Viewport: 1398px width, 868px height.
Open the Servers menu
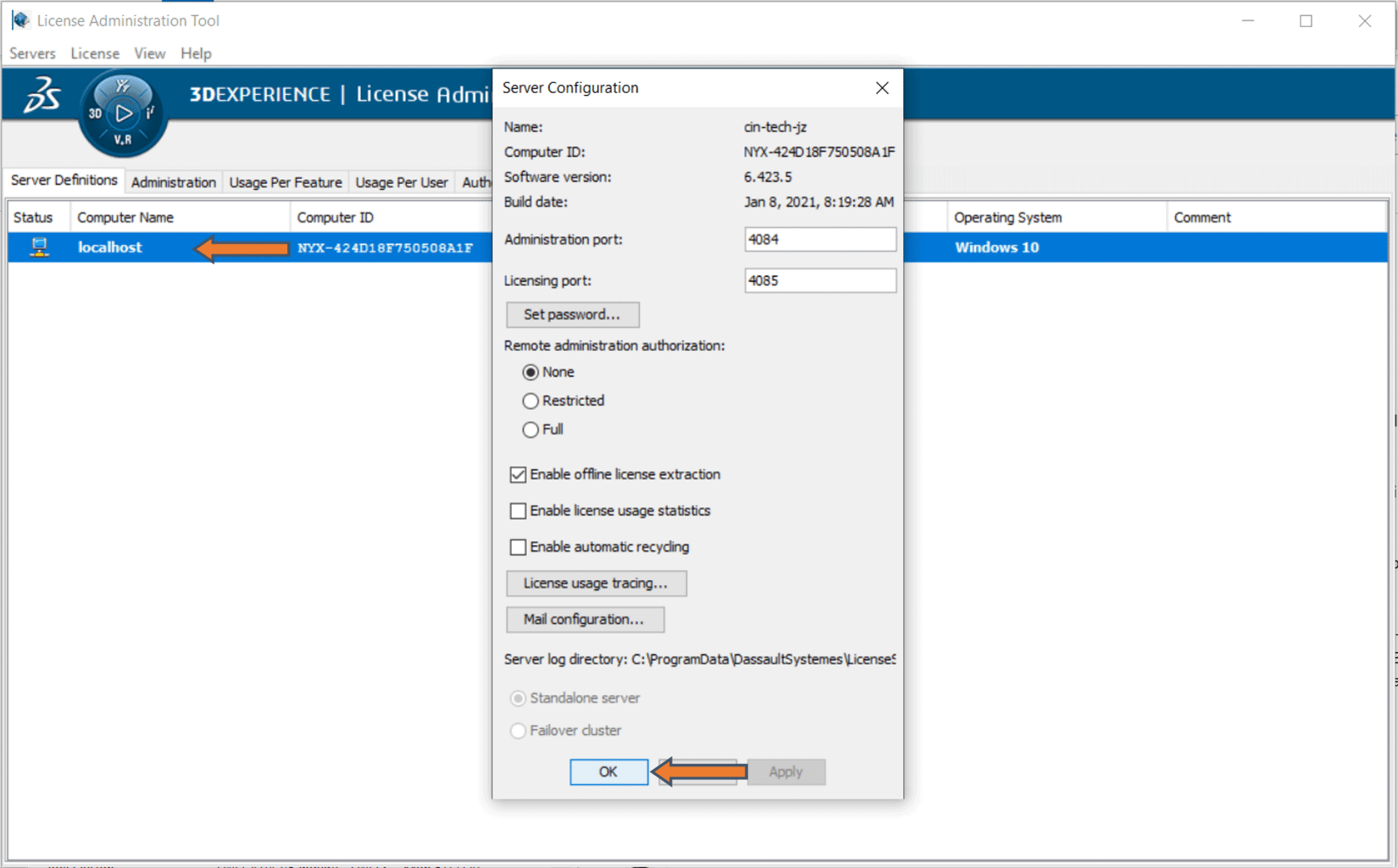pos(32,53)
